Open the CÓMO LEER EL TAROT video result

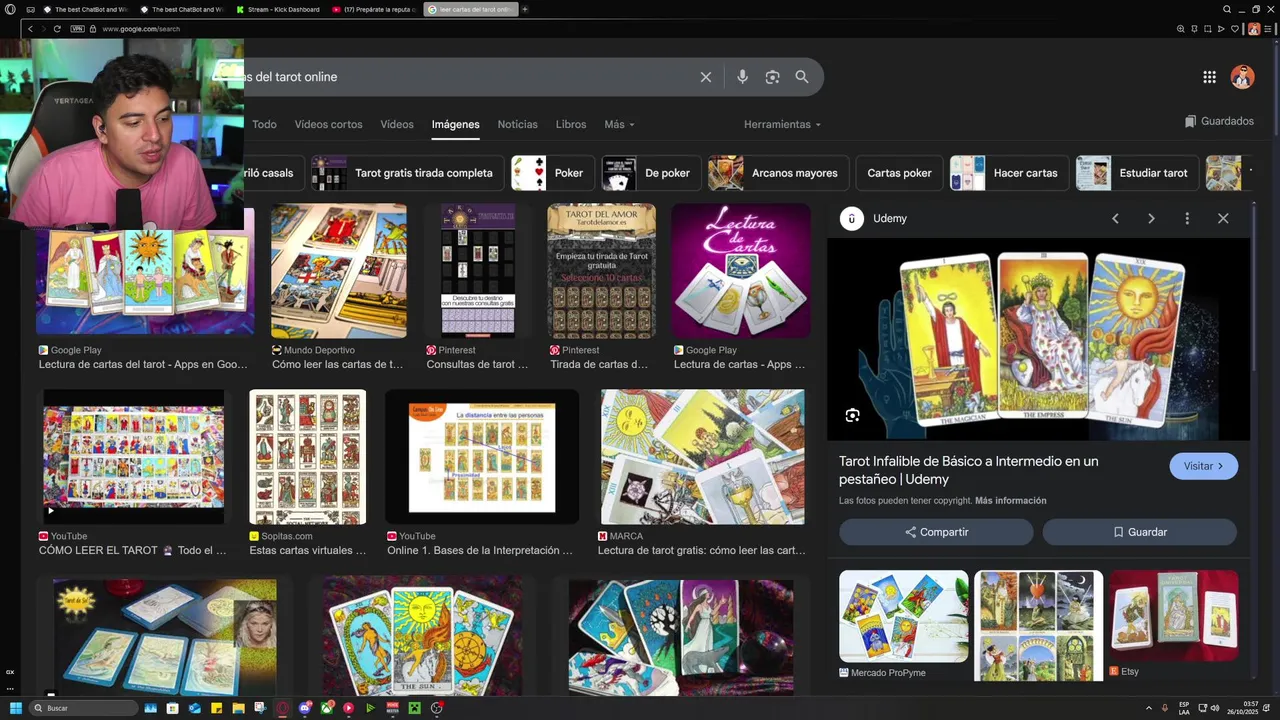(133, 457)
